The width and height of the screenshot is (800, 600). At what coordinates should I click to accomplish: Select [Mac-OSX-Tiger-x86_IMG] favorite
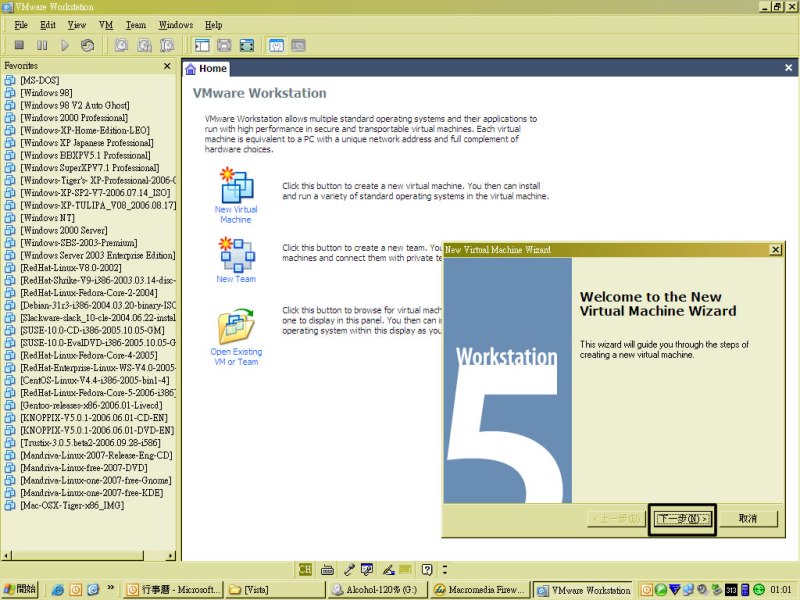pyautogui.click(x=72, y=505)
